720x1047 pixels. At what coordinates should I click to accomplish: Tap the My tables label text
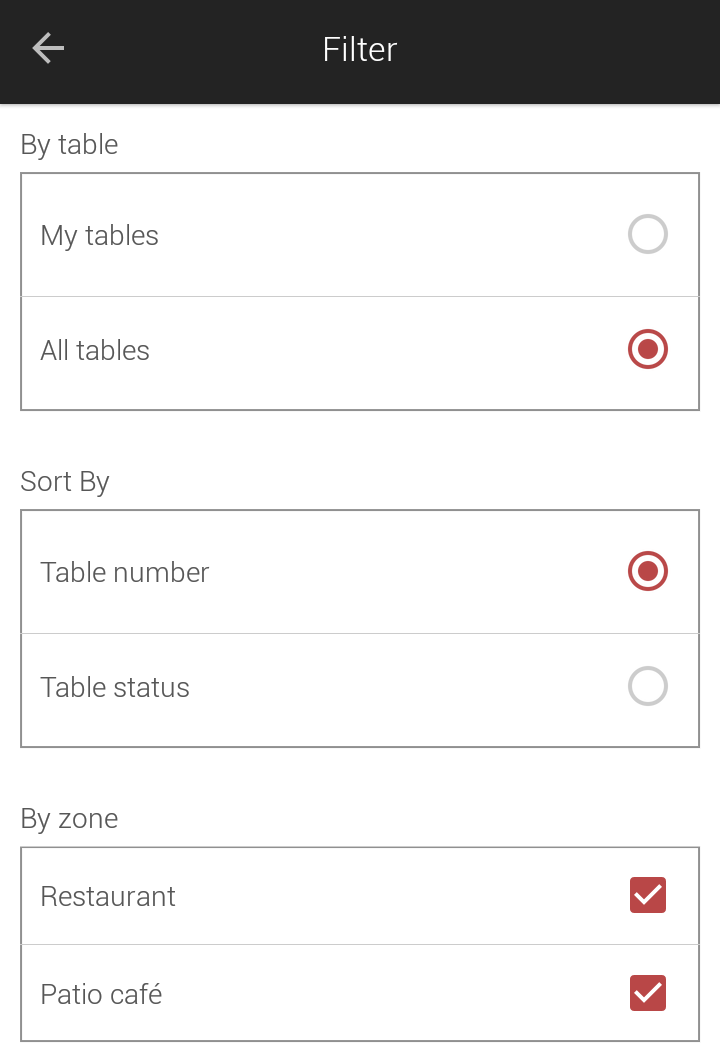100,236
